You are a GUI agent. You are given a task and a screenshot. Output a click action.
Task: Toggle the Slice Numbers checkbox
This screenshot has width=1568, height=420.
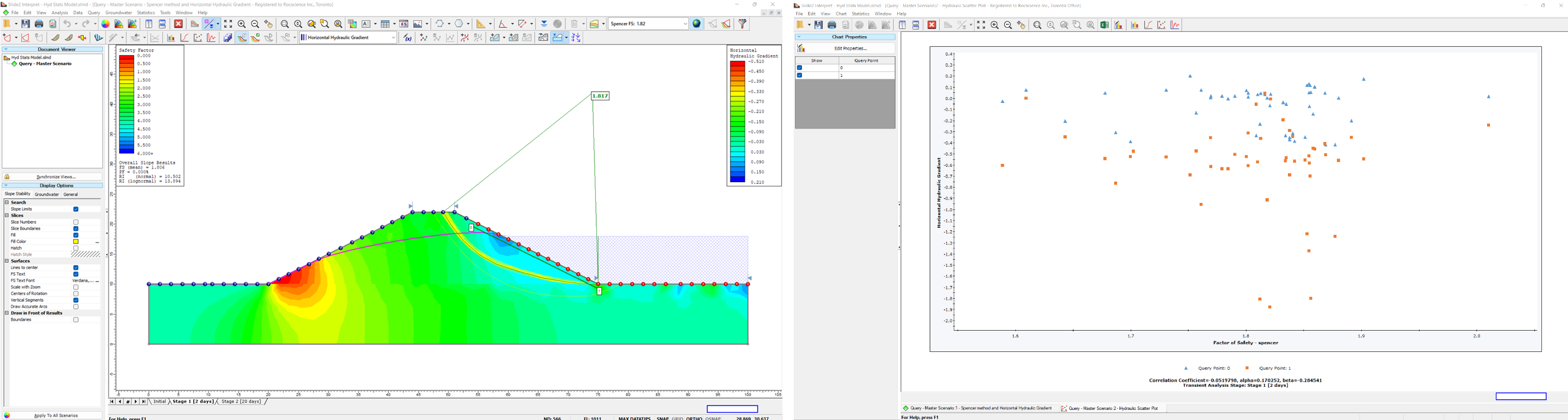76,222
